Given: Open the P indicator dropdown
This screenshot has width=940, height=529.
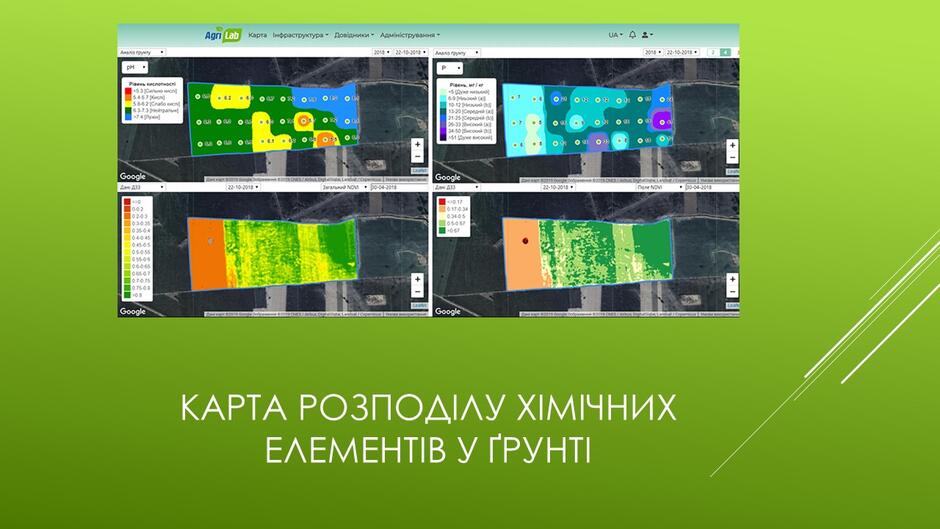Looking at the screenshot, I should [450, 68].
